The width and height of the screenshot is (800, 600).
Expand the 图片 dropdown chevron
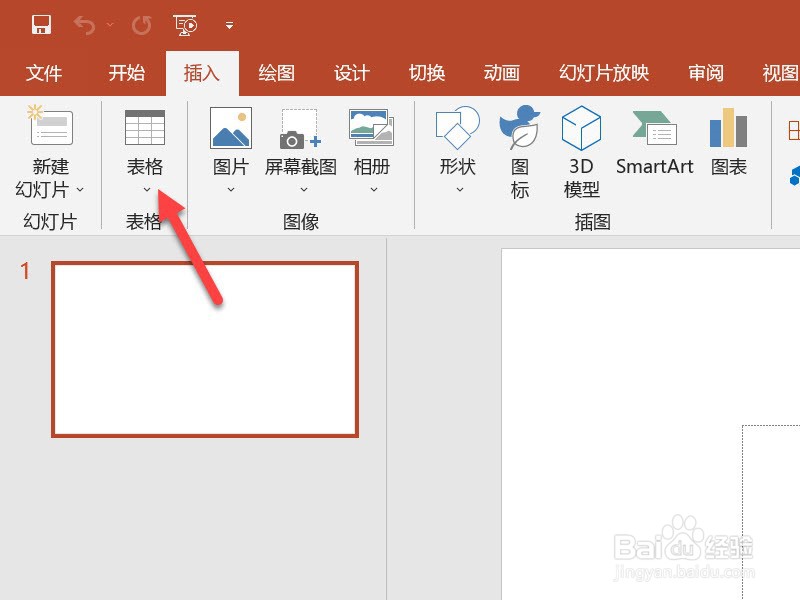231,190
